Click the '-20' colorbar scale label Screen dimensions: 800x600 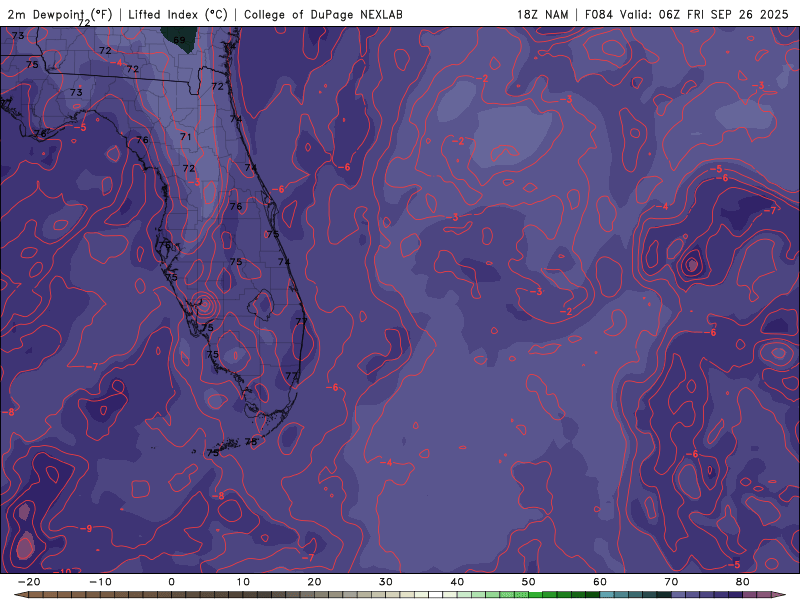click(x=29, y=582)
